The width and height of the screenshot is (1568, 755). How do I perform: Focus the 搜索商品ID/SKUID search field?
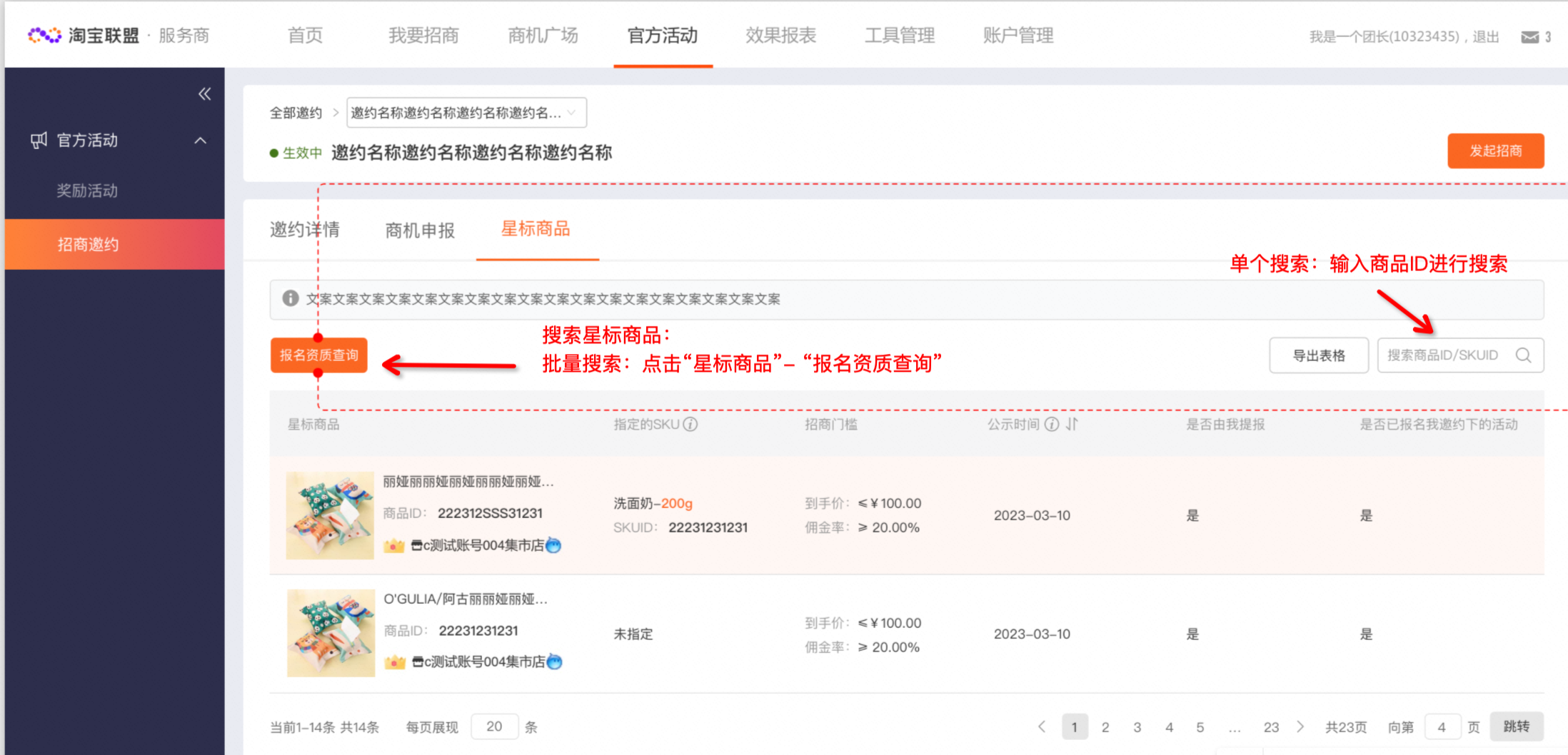pyautogui.click(x=1460, y=355)
